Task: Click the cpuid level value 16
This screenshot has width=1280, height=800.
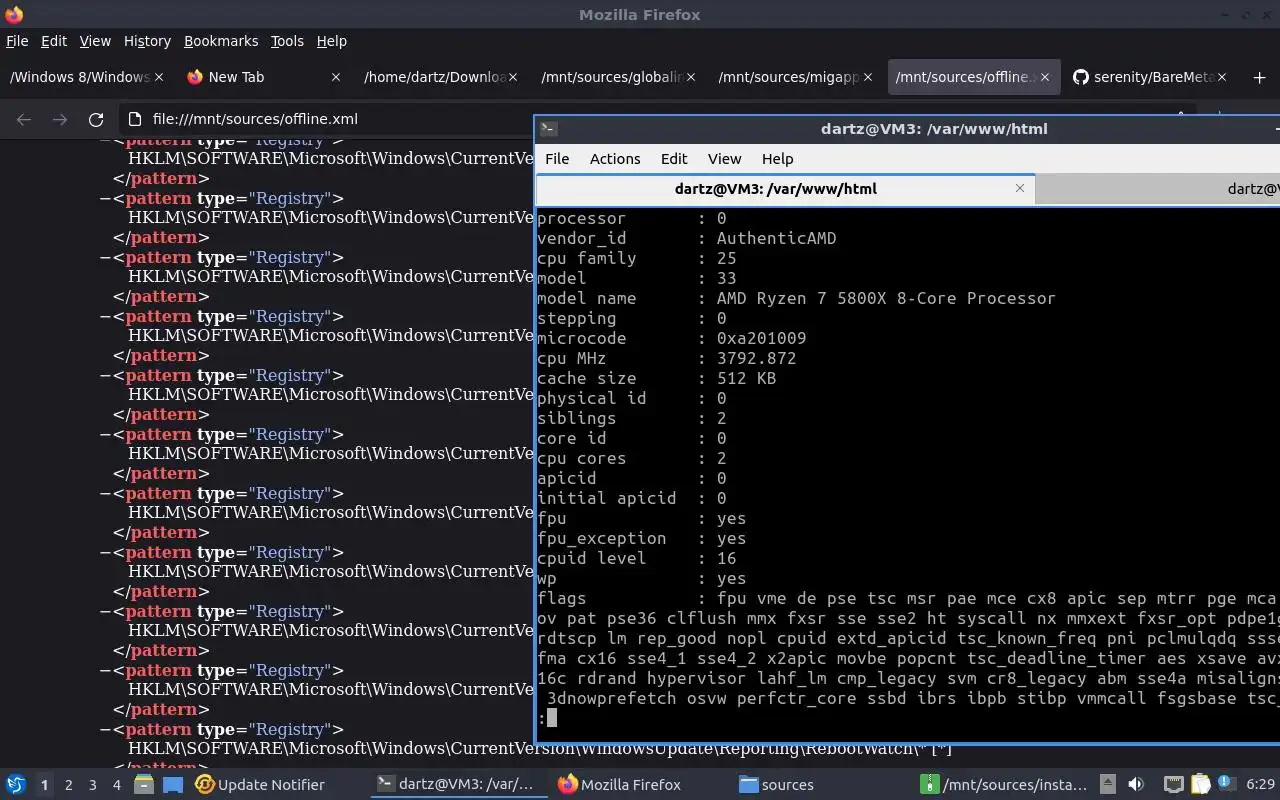Action: tap(727, 558)
